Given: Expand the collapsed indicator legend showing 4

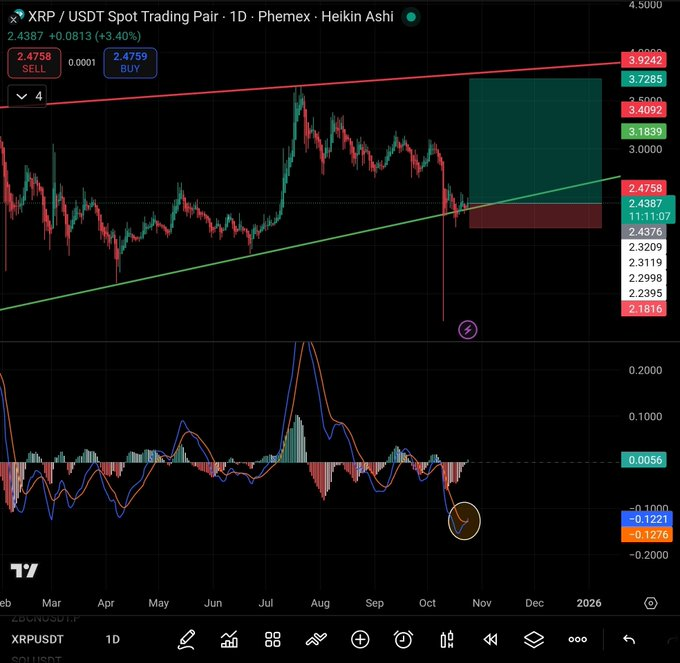Looking at the screenshot, I should (x=28, y=96).
